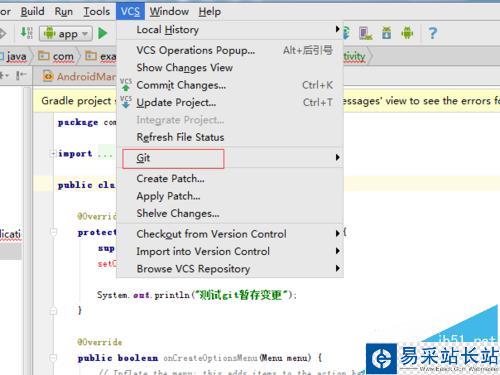
Task: Click Commit Changes menu item
Action: point(230,85)
